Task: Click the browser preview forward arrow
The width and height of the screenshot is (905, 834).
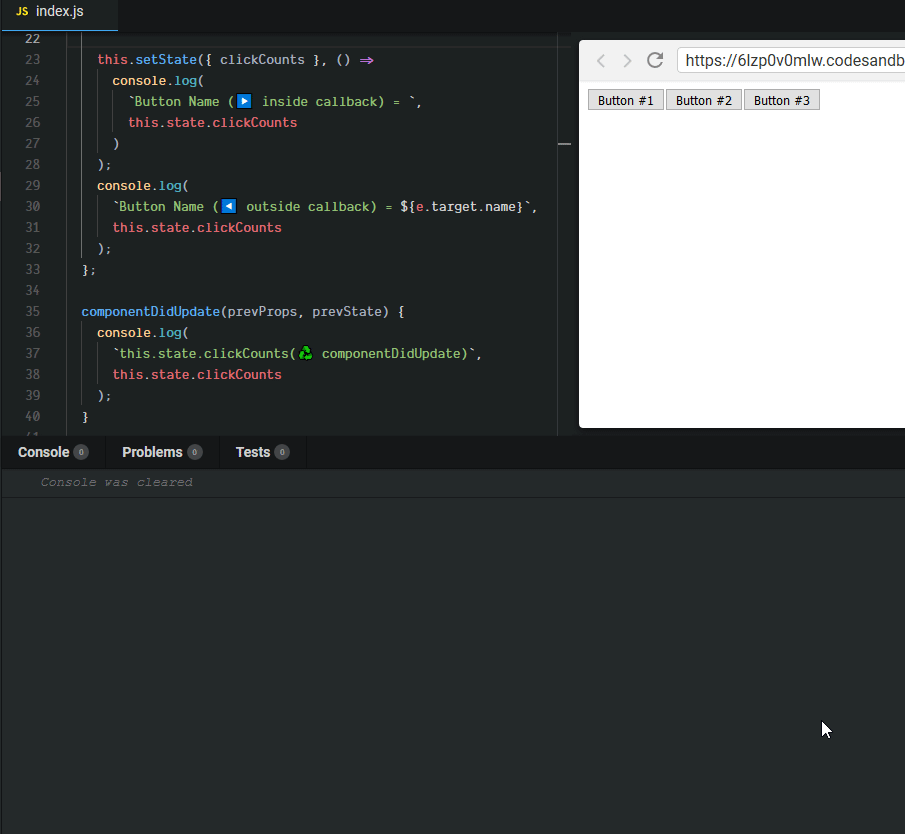Action: 627,60
